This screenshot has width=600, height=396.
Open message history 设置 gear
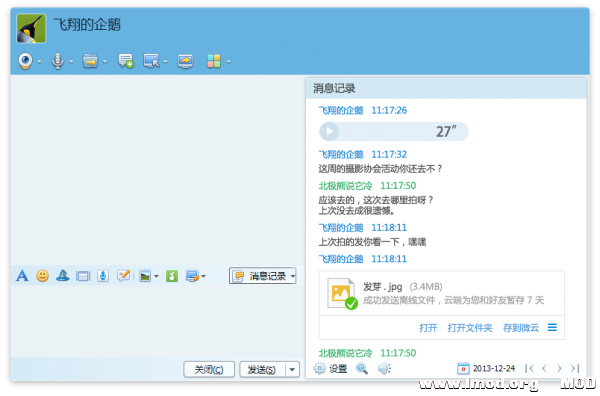[330, 369]
